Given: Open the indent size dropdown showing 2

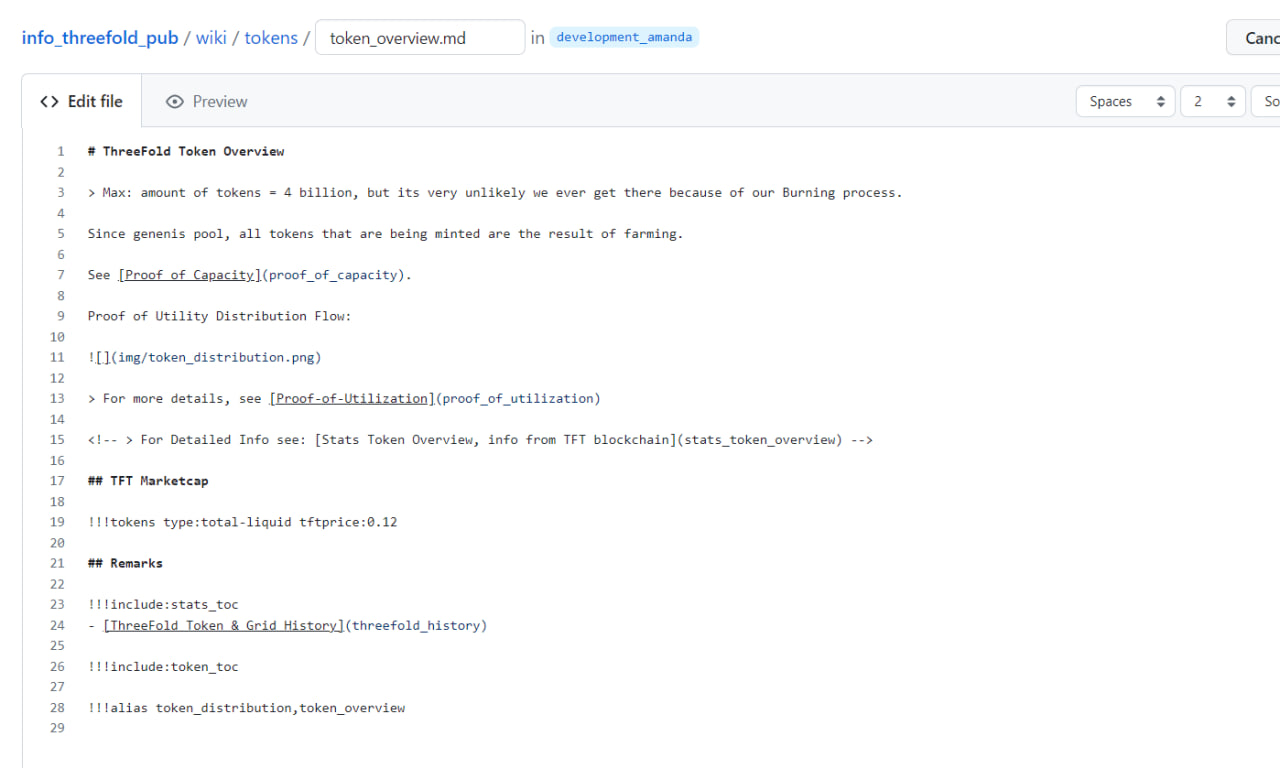Looking at the screenshot, I should tap(1212, 101).
